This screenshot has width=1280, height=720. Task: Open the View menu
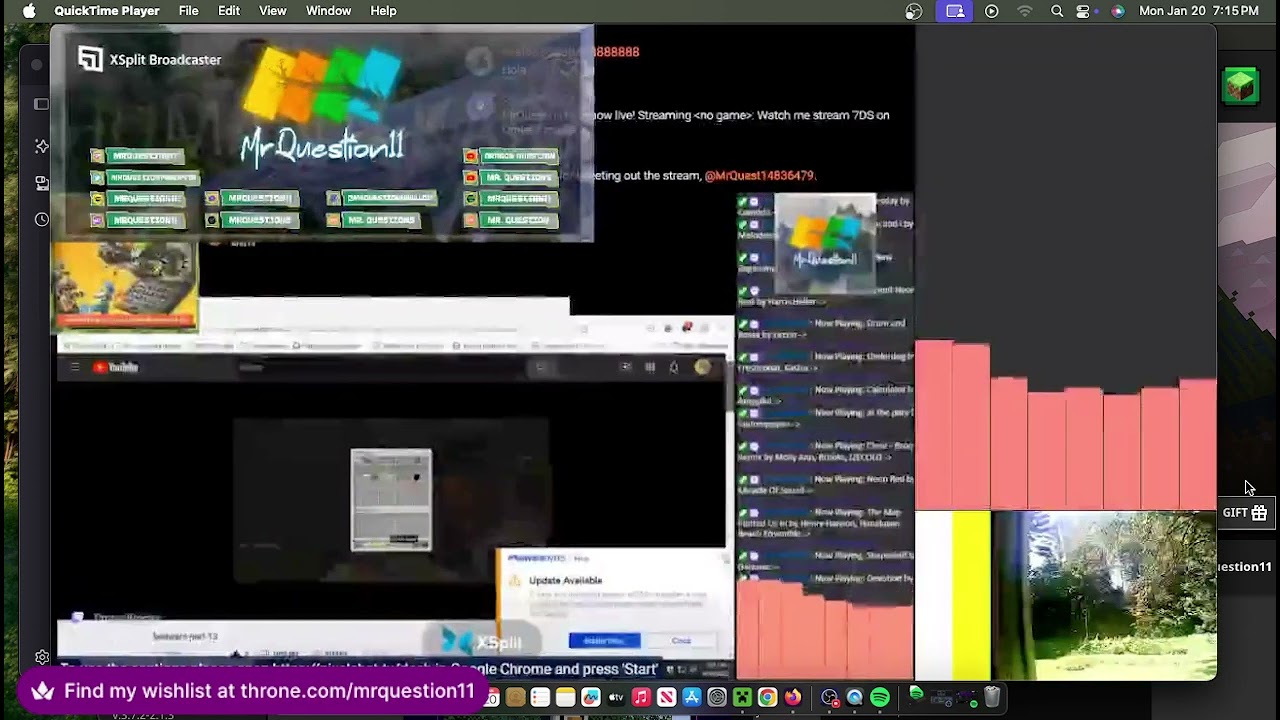pyautogui.click(x=273, y=11)
